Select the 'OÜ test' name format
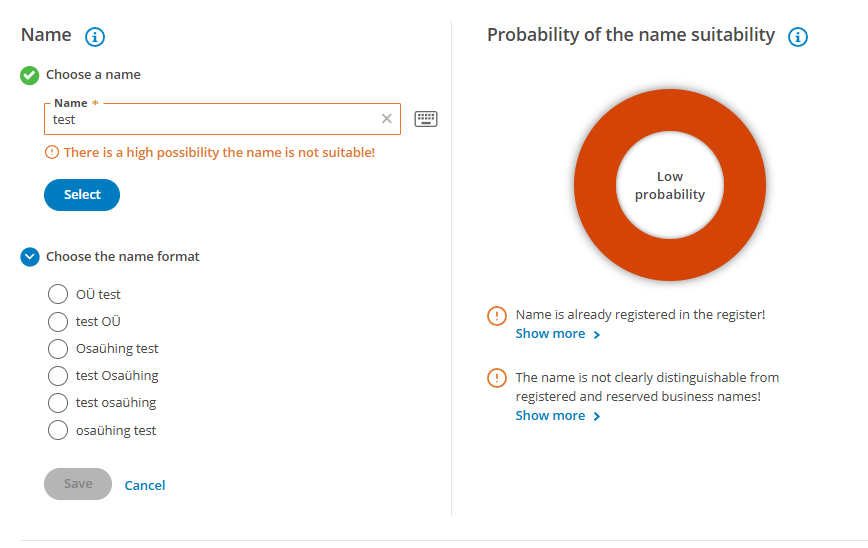 [x=58, y=295]
